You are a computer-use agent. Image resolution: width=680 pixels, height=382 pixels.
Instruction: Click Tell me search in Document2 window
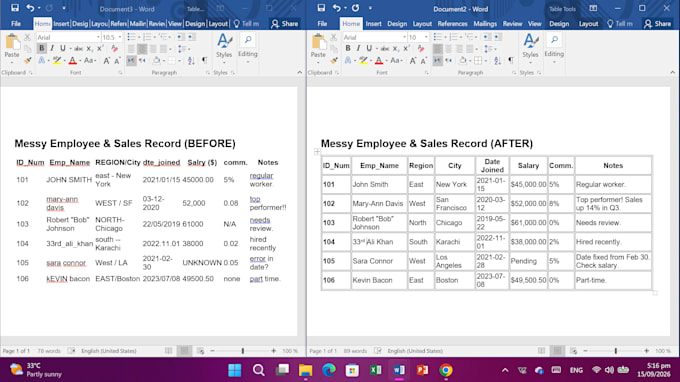pyautogui.click(x=620, y=24)
